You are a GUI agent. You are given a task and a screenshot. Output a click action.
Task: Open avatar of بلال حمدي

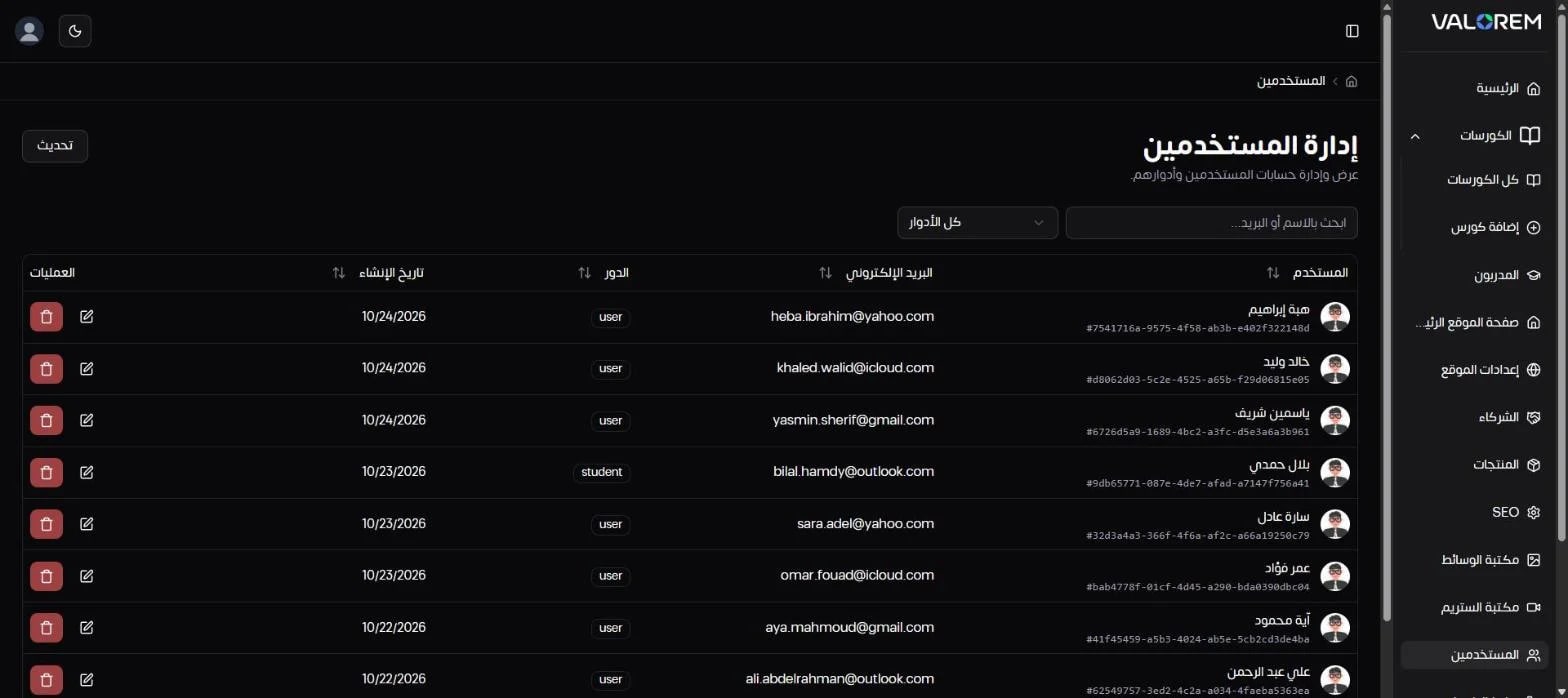1335,472
